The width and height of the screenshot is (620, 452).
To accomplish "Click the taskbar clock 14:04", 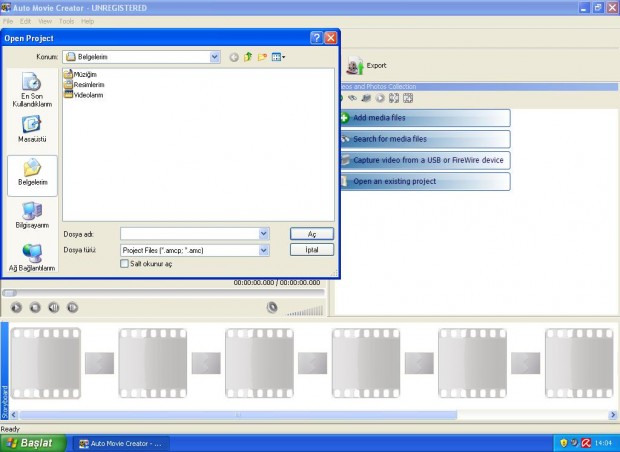I will (x=603, y=443).
